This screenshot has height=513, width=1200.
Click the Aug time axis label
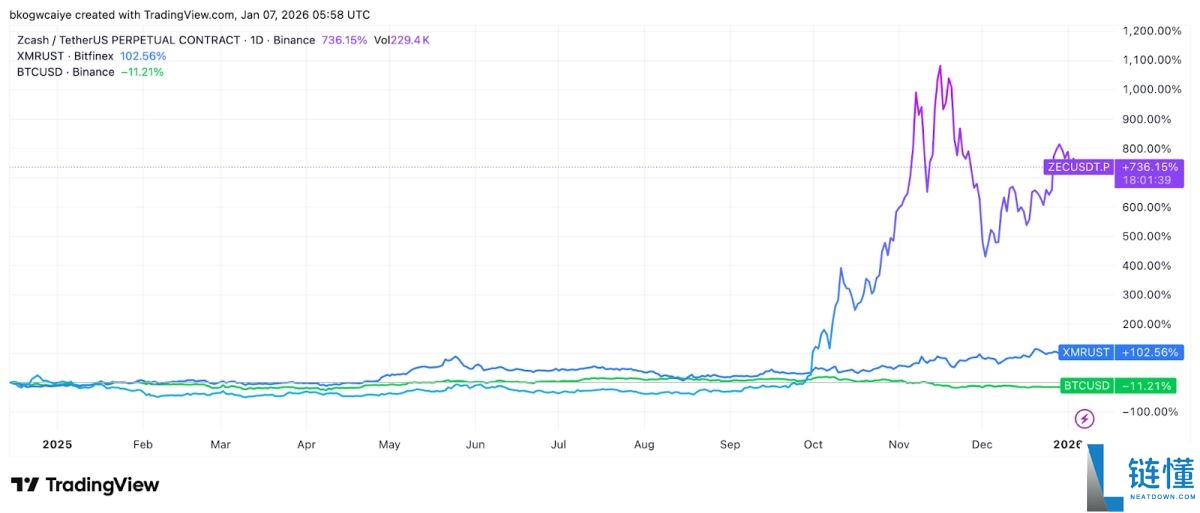(x=644, y=444)
